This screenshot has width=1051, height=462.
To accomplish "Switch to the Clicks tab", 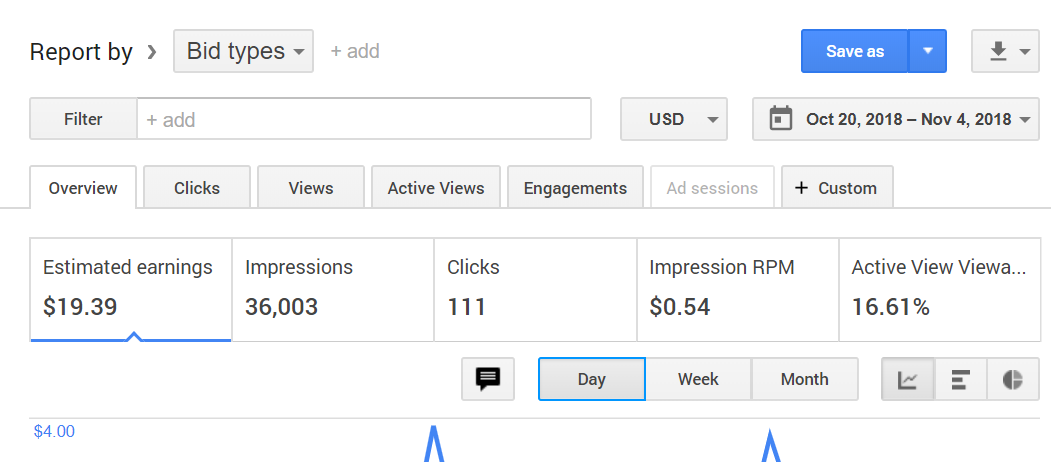I will click(197, 188).
